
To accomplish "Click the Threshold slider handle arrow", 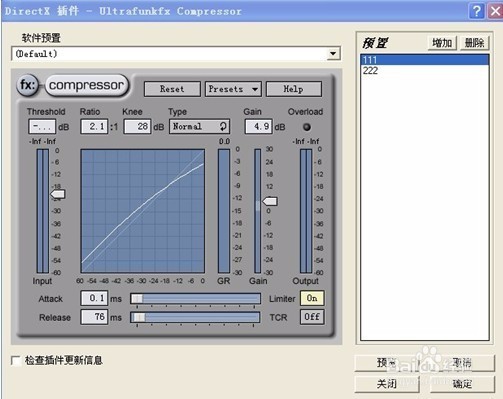I will coord(58,194).
